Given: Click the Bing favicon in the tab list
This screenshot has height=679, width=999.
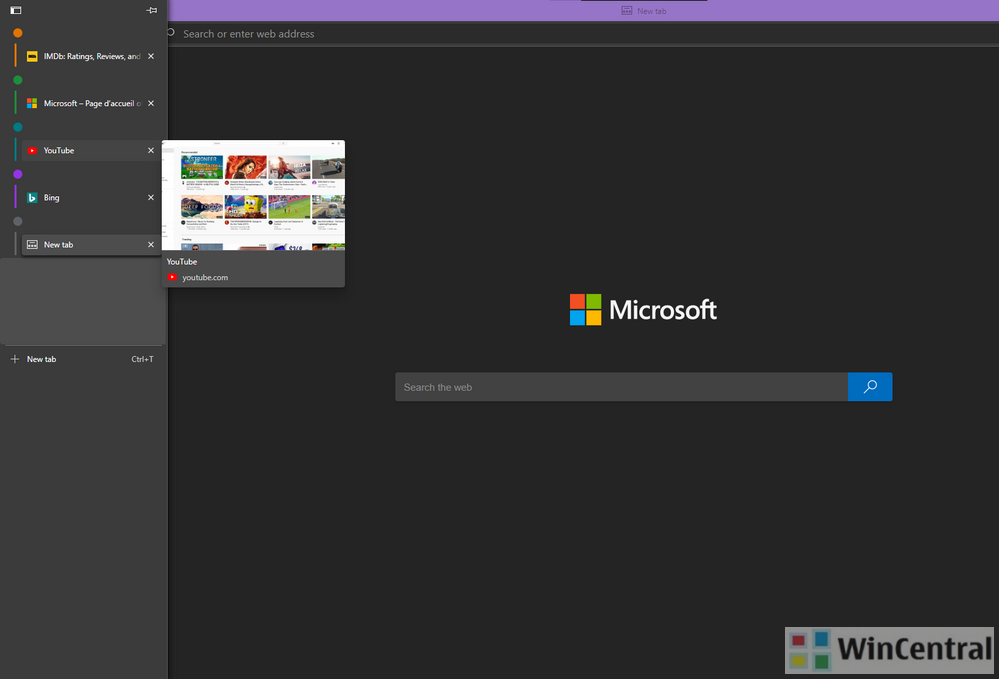Looking at the screenshot, I should click(32, 198).
